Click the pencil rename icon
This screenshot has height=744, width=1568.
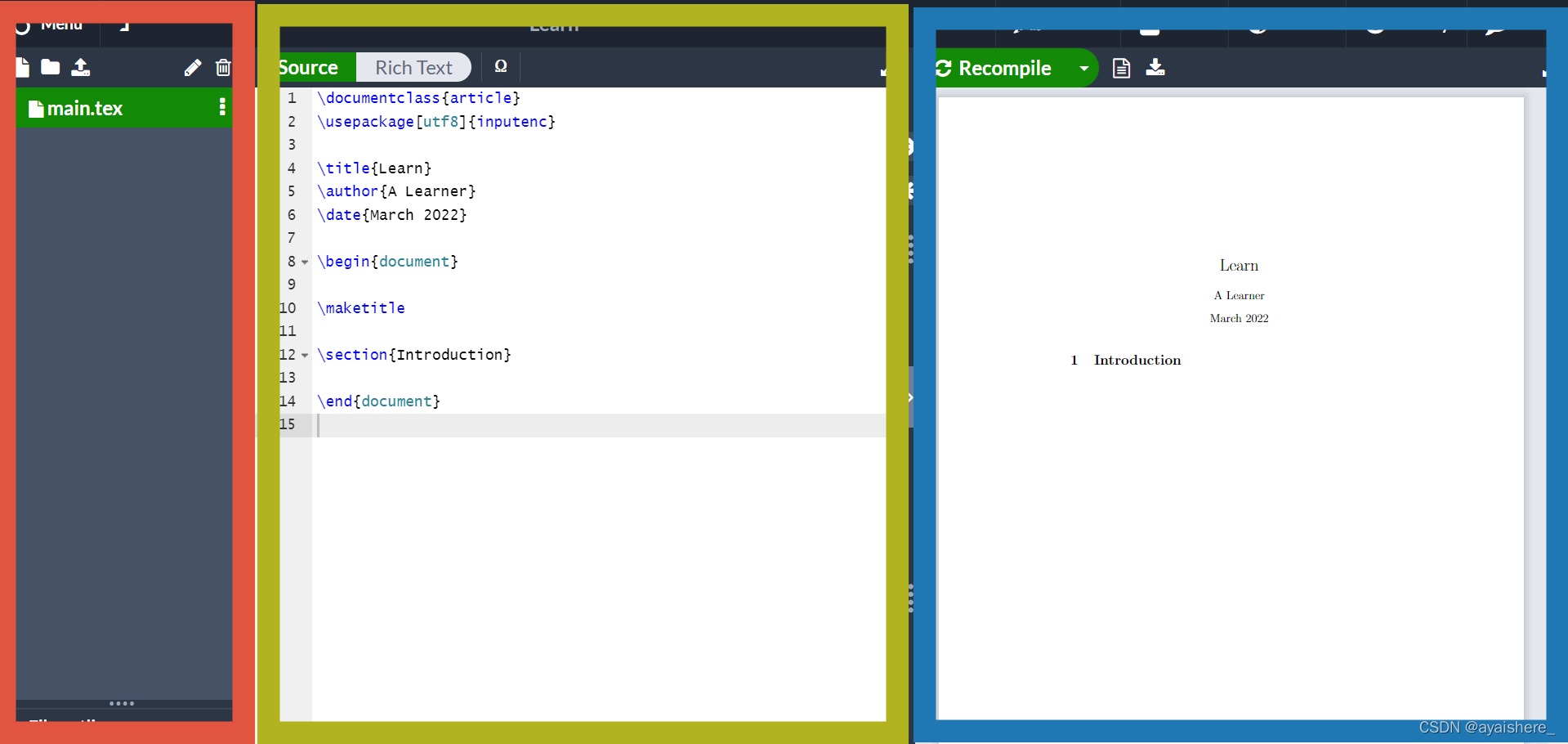click(x=193, y=68)
